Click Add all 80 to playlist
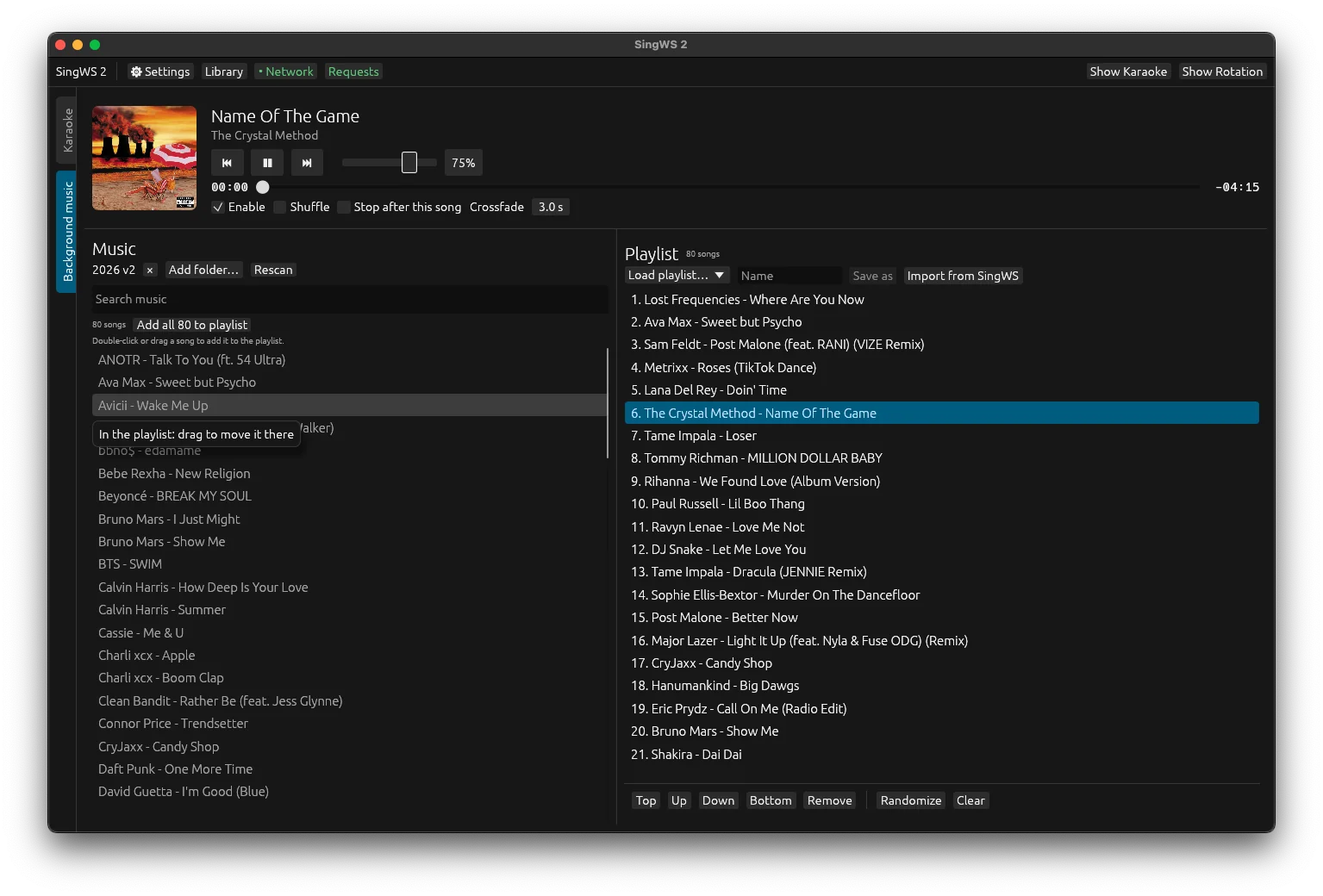The height and width of the screenshot is (896, 1323). click(x=192, y=325)
